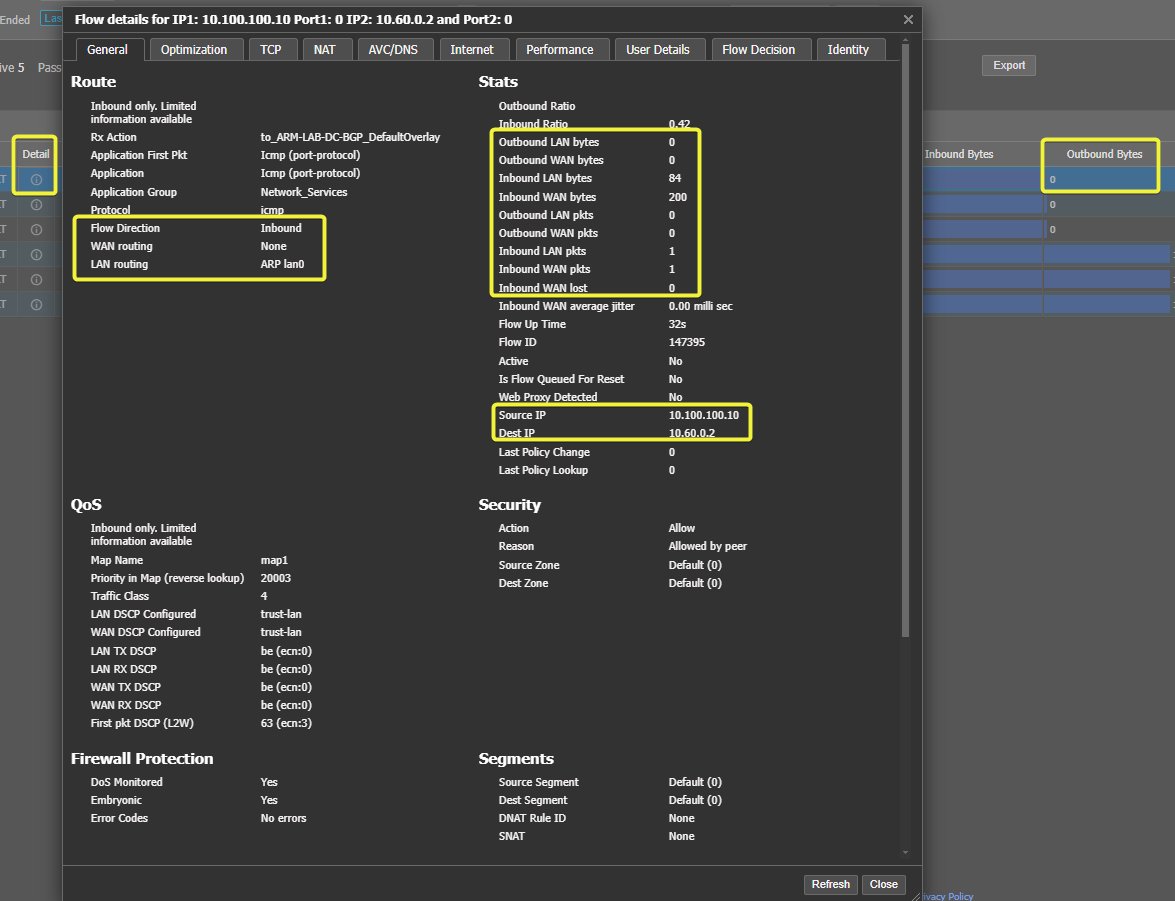Select the Map Name value map1

tap(274, 561)
